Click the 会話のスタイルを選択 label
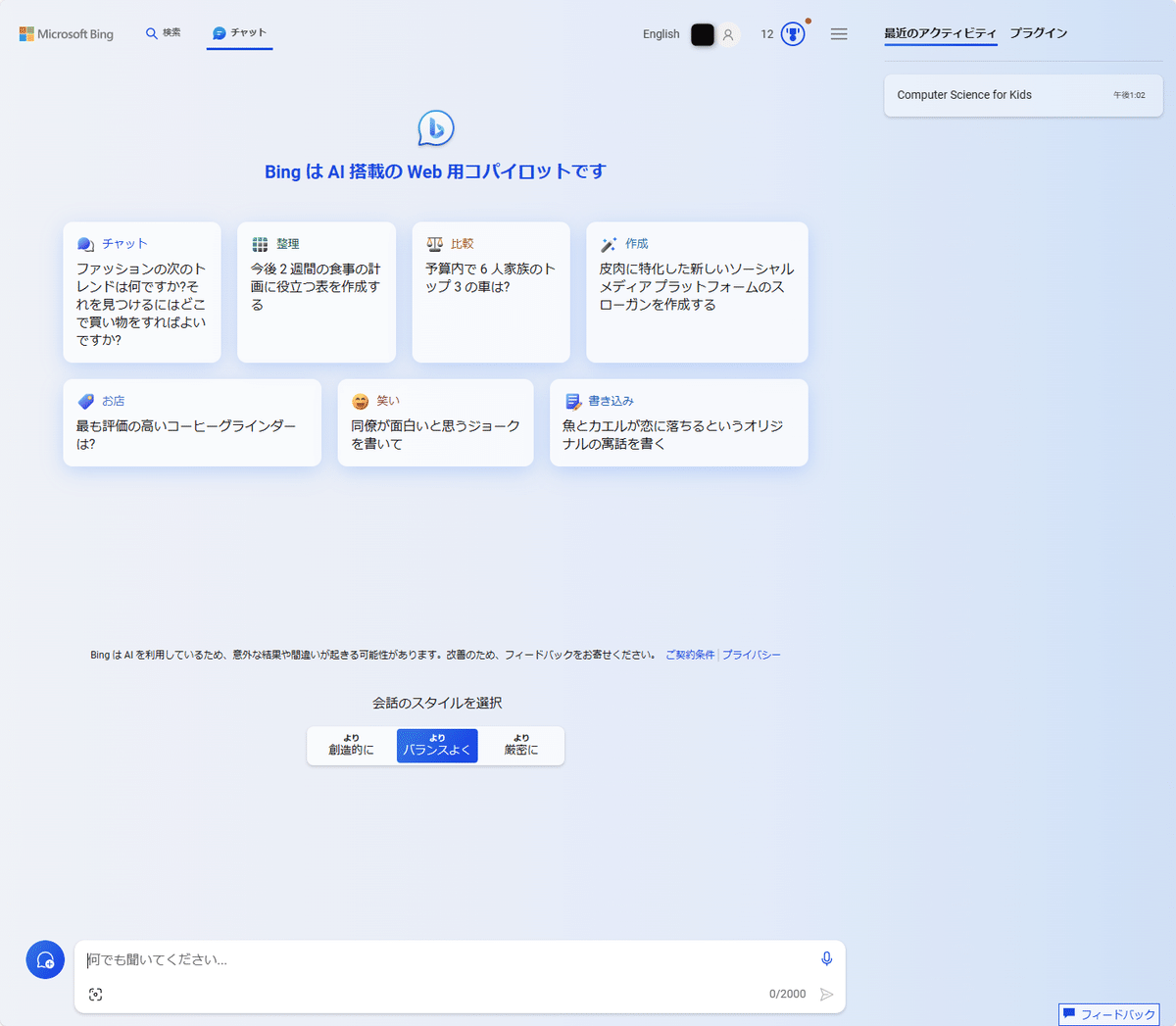 click(437, 703)
